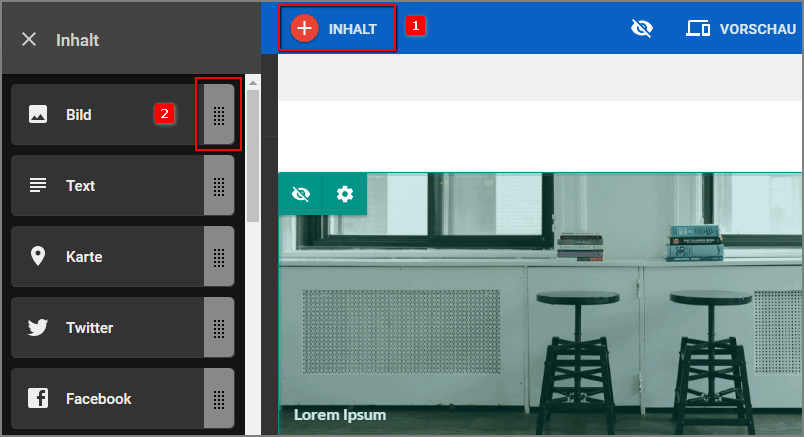Click the Vorschau device preview icon
Screen dimensions: 804x437
698,29
